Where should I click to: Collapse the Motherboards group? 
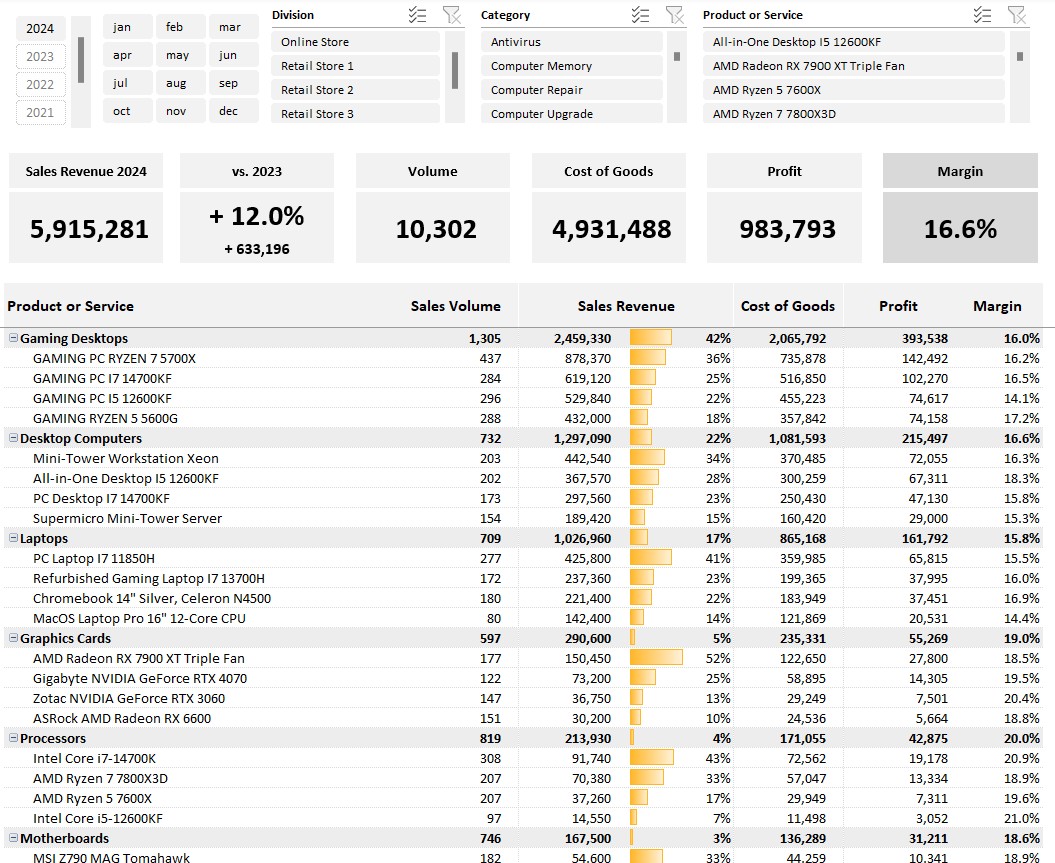[x=14, y=838]
